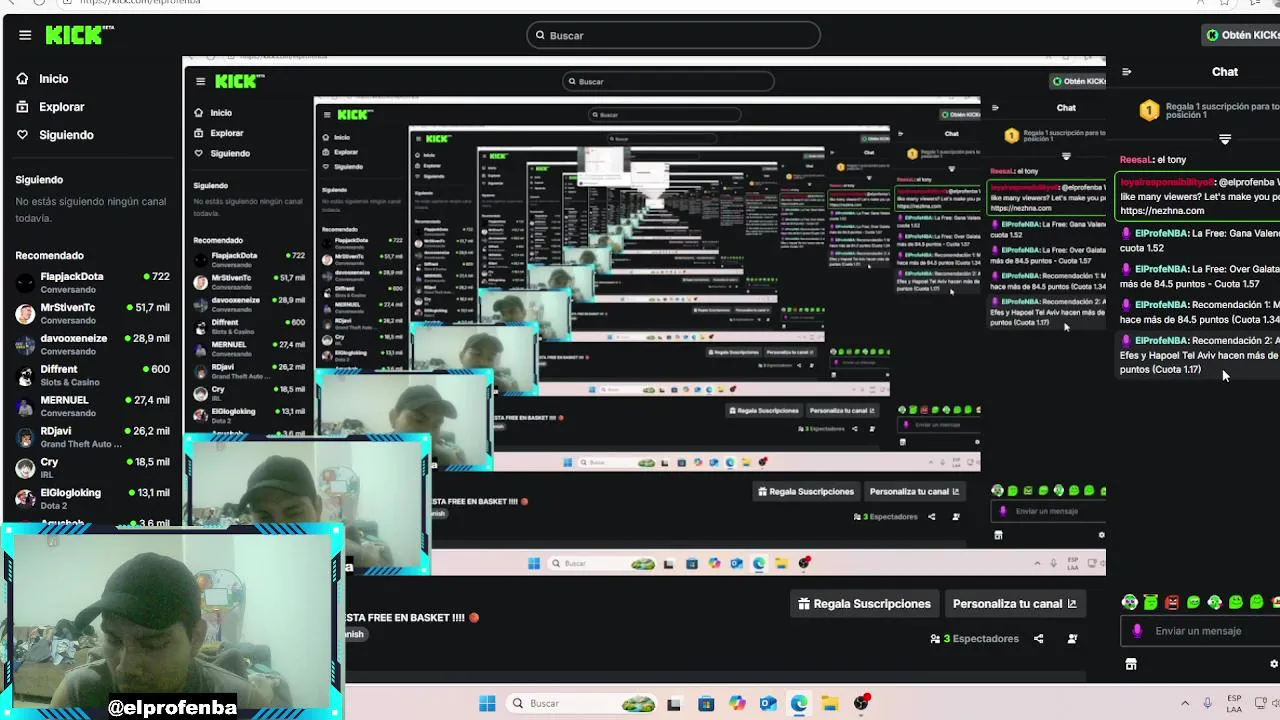Image resolution: width=1280 pixels, height=720 pixels.
Task: Open recommended channel FlapjackDota
Action: point(93,282)
